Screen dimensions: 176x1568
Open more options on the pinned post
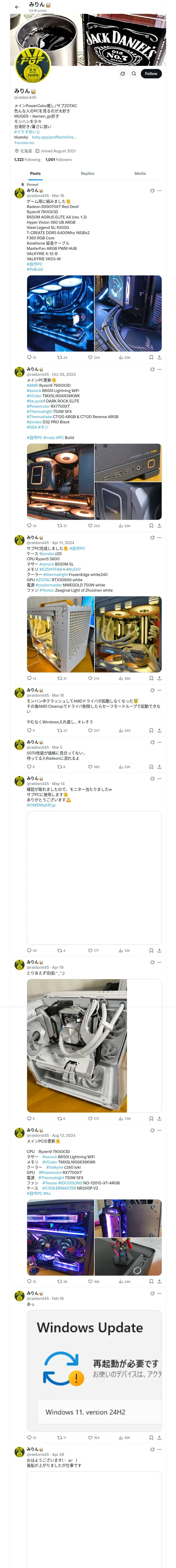point(160,191)
